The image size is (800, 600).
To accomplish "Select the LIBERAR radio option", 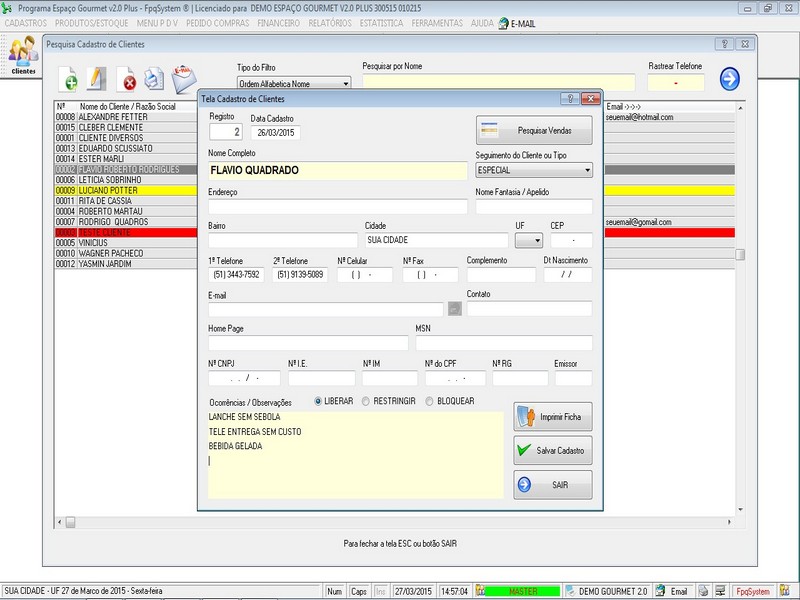I will [319, 401].
